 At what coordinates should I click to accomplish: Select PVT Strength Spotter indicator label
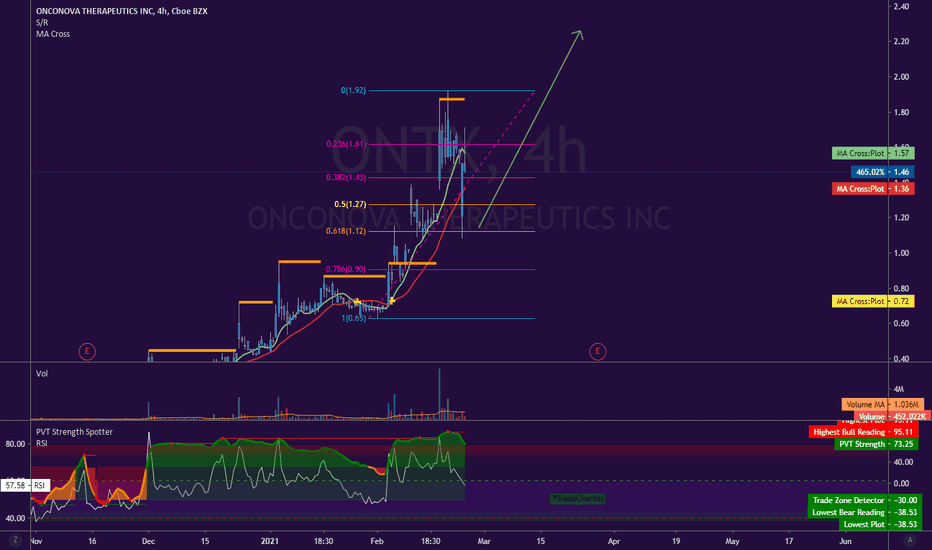pyautogui.click(x=74, y=432)
